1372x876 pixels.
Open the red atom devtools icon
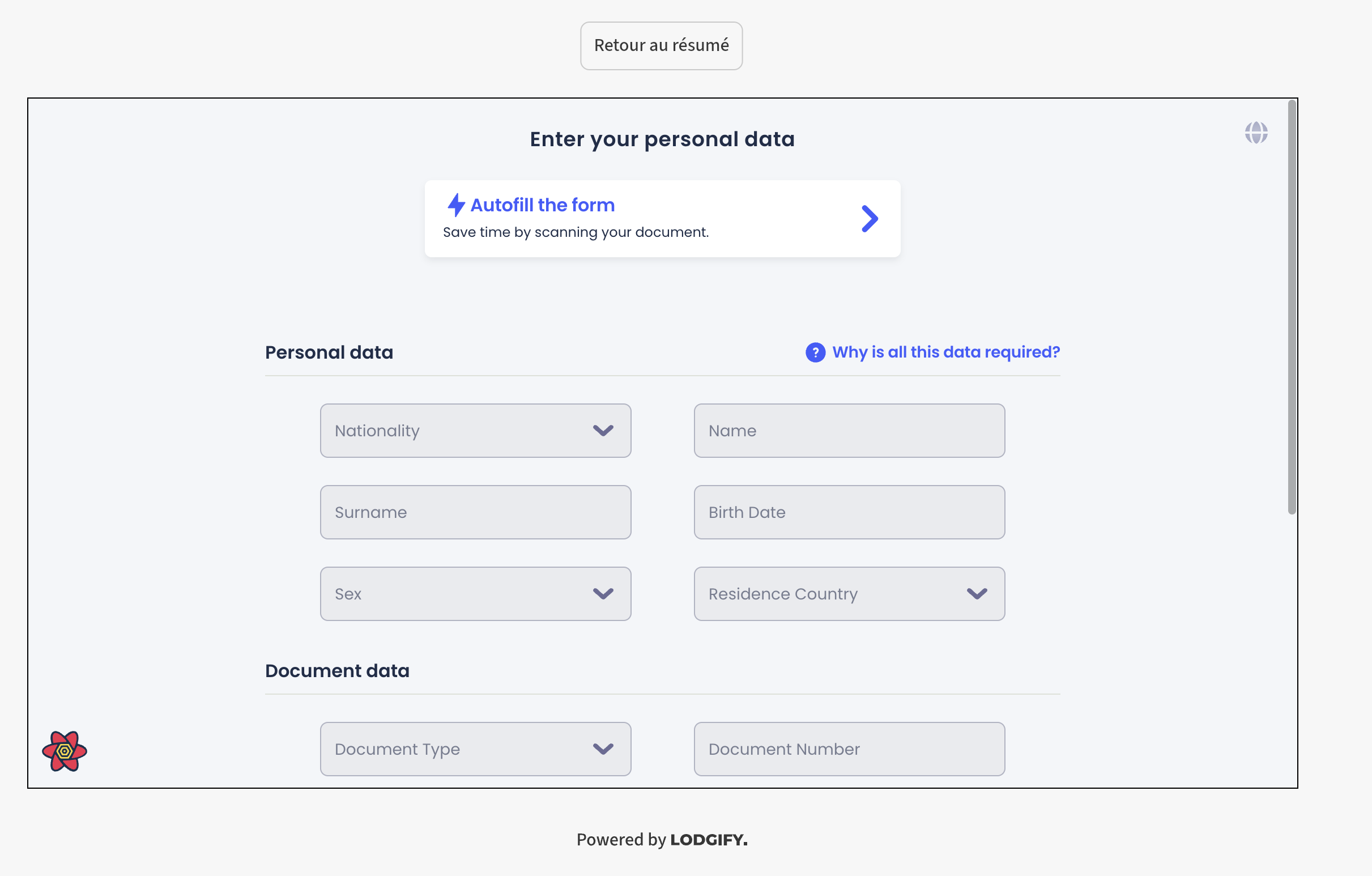point(65,751)
